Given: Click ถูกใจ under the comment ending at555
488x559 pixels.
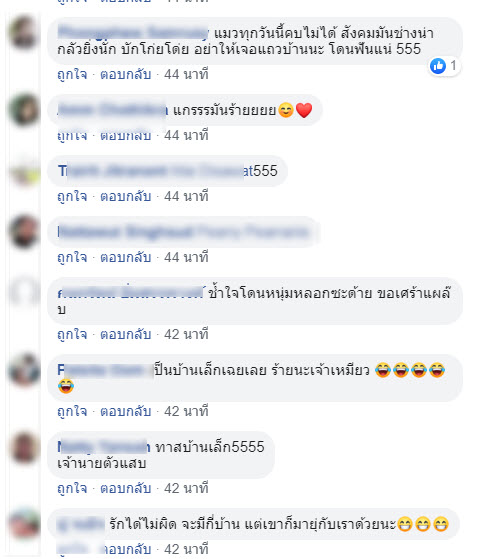Looking at the screenshot, I should click(x=72, y=196).
